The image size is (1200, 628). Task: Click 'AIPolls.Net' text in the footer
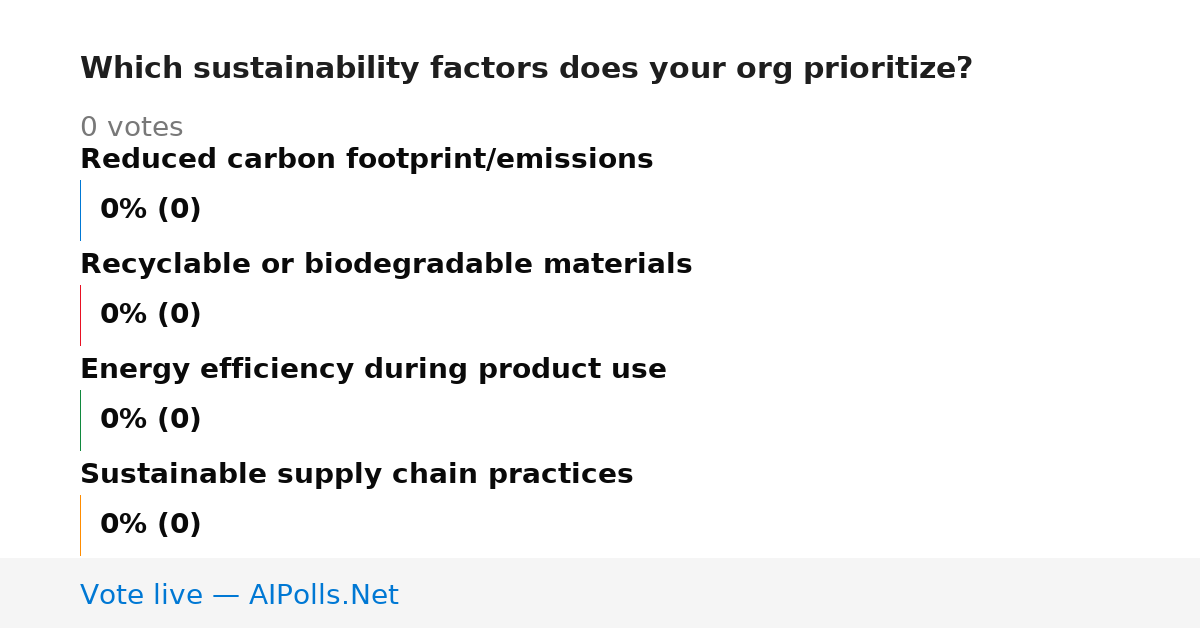click(x=324, y=596)
